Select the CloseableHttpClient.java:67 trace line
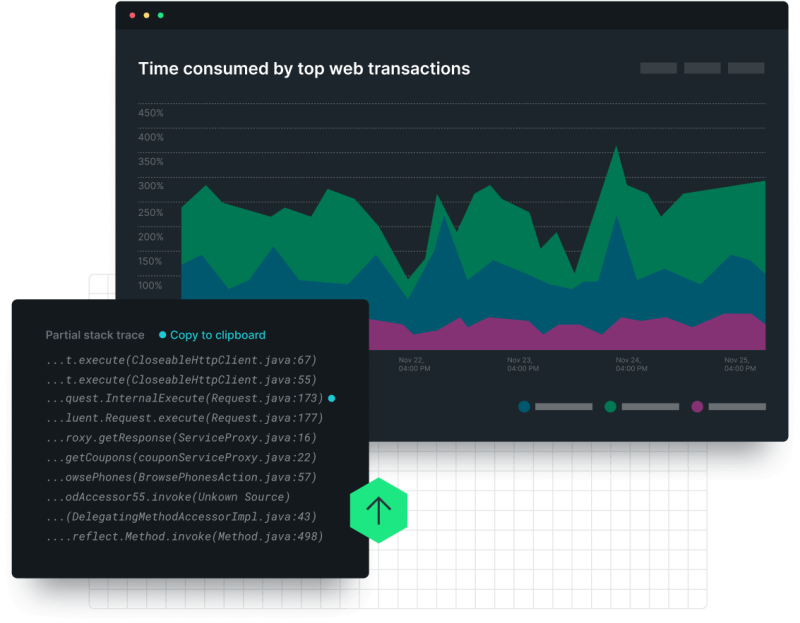This screenshot has height=623, width=800. pos(181,360)
